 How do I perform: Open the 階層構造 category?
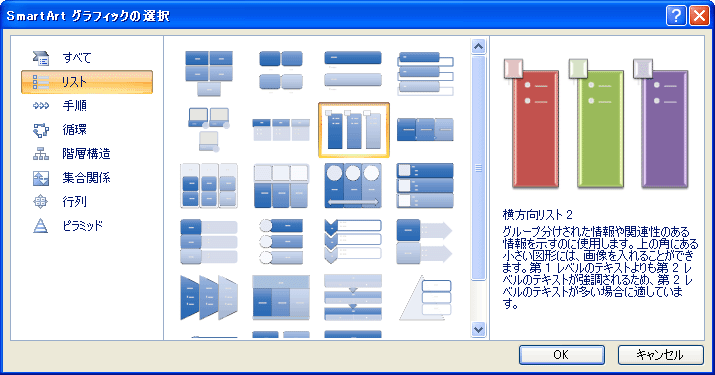(x=87, y=154)
